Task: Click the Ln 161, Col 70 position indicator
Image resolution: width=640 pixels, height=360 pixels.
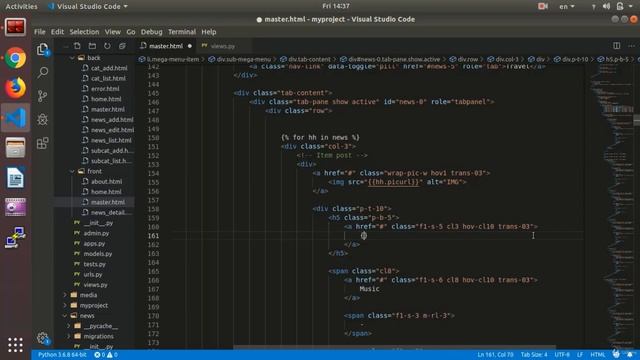Action: tap(495, 355)
